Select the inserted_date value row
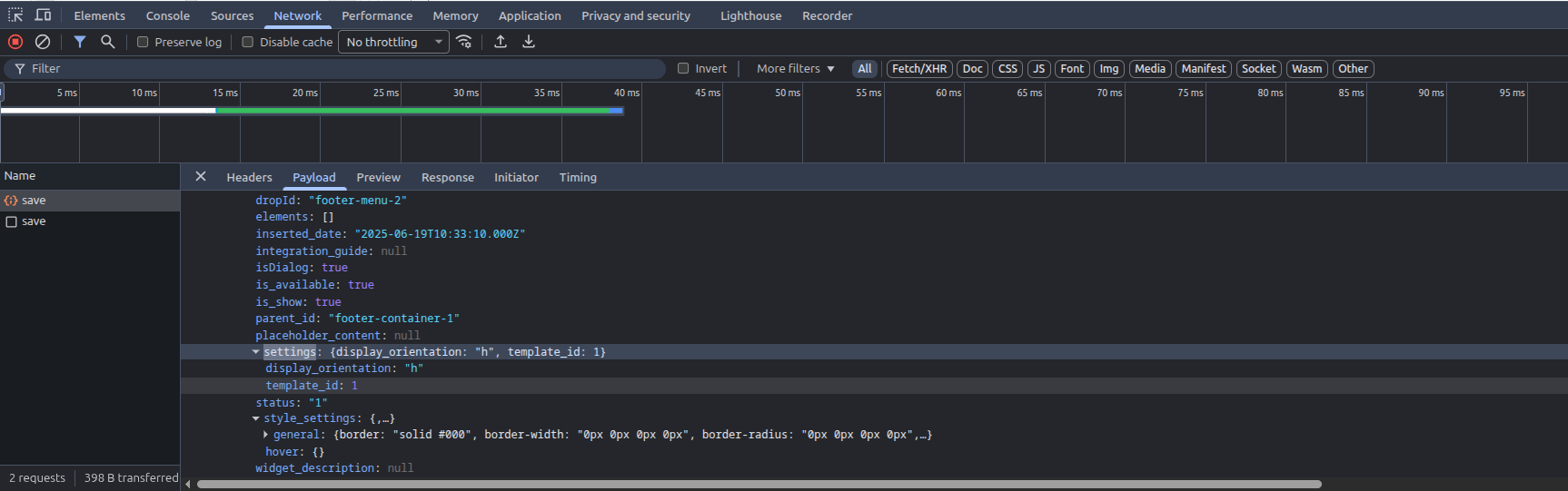The image size is (1568, 491). tap(874, 234)
